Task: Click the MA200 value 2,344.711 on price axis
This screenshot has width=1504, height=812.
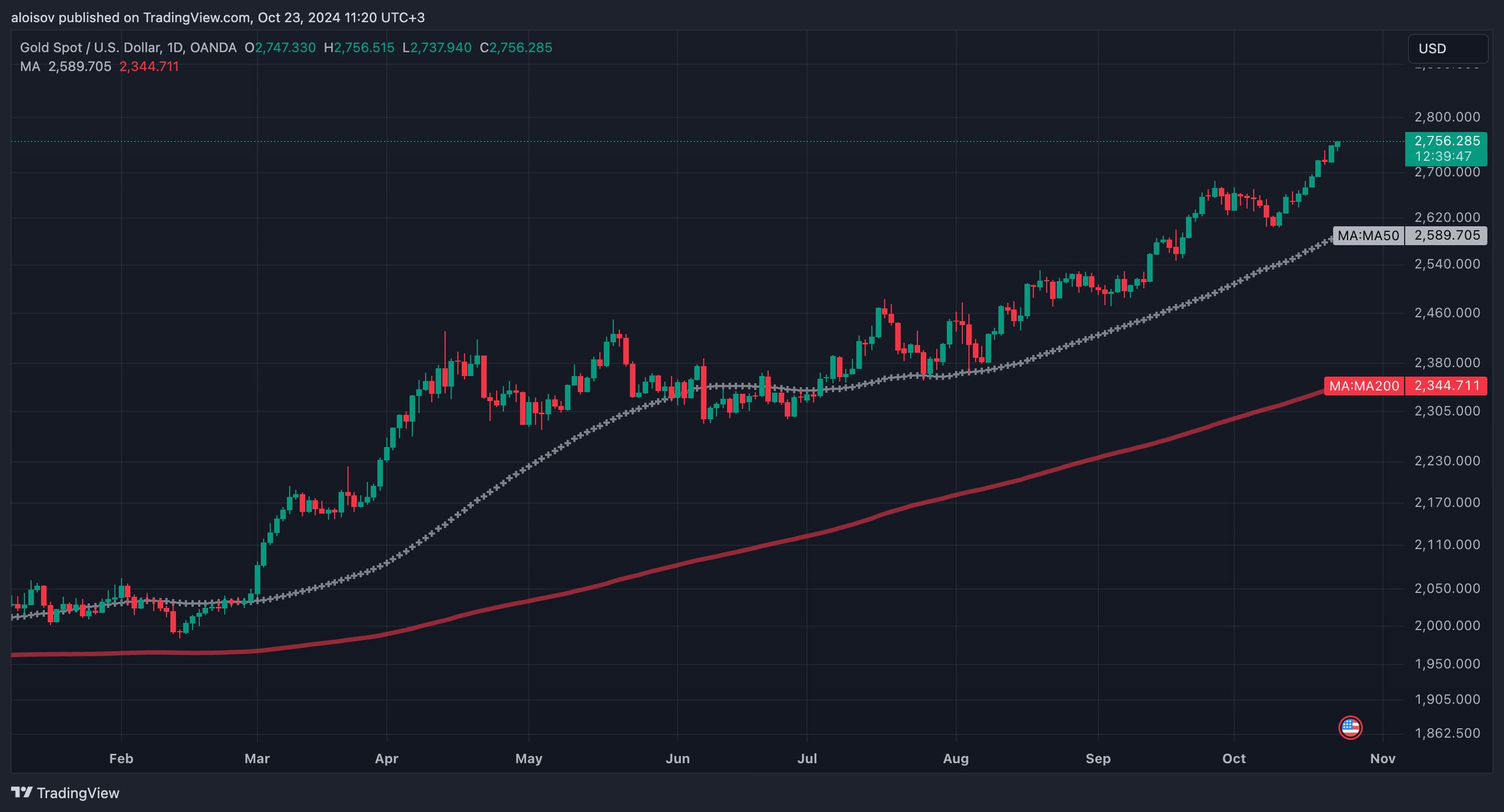Action: [1447, 385]
